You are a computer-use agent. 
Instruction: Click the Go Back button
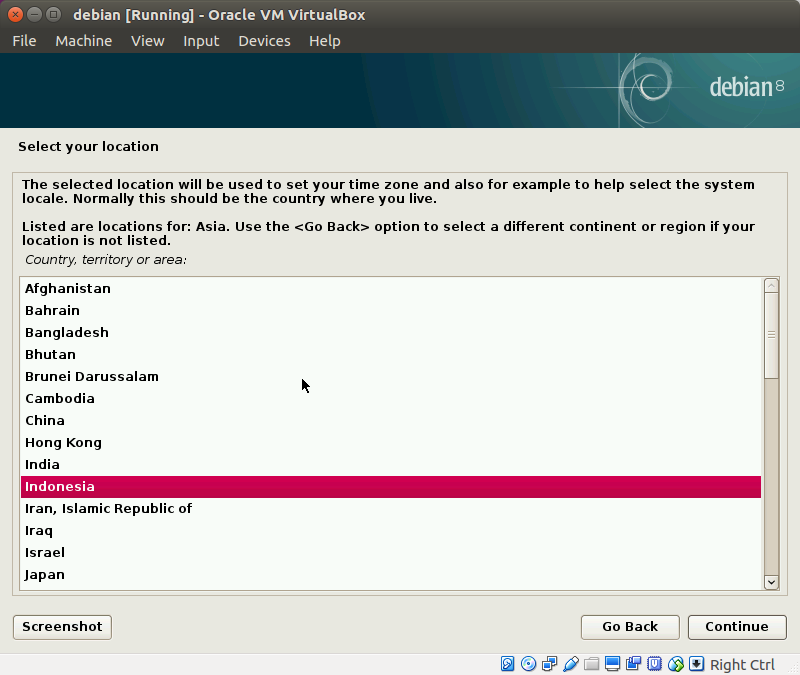point(630,627)
